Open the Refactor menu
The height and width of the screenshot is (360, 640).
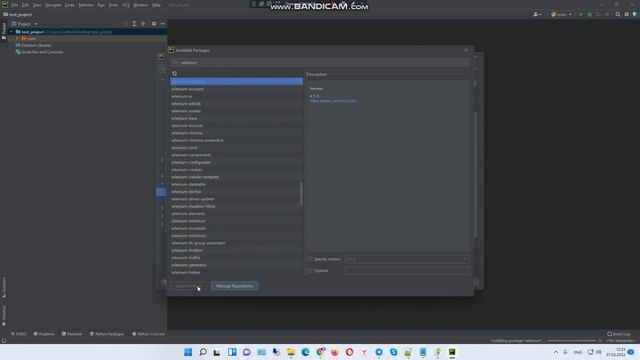[x=86, y=5]
